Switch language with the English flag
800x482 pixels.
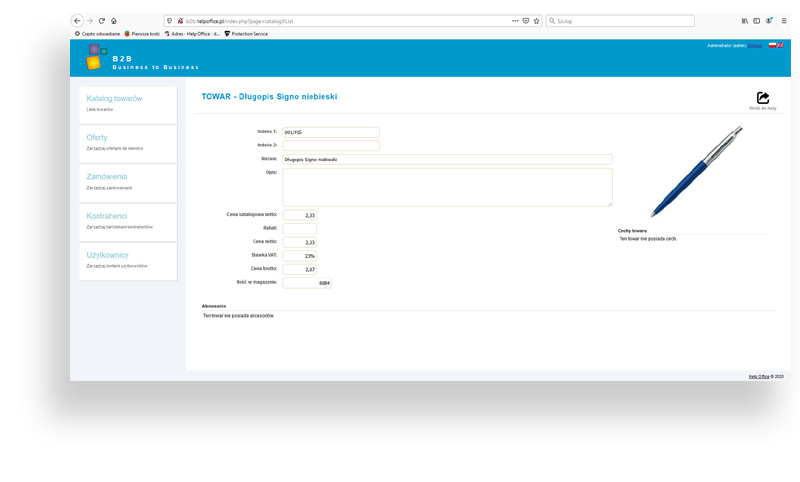[781, 45]
